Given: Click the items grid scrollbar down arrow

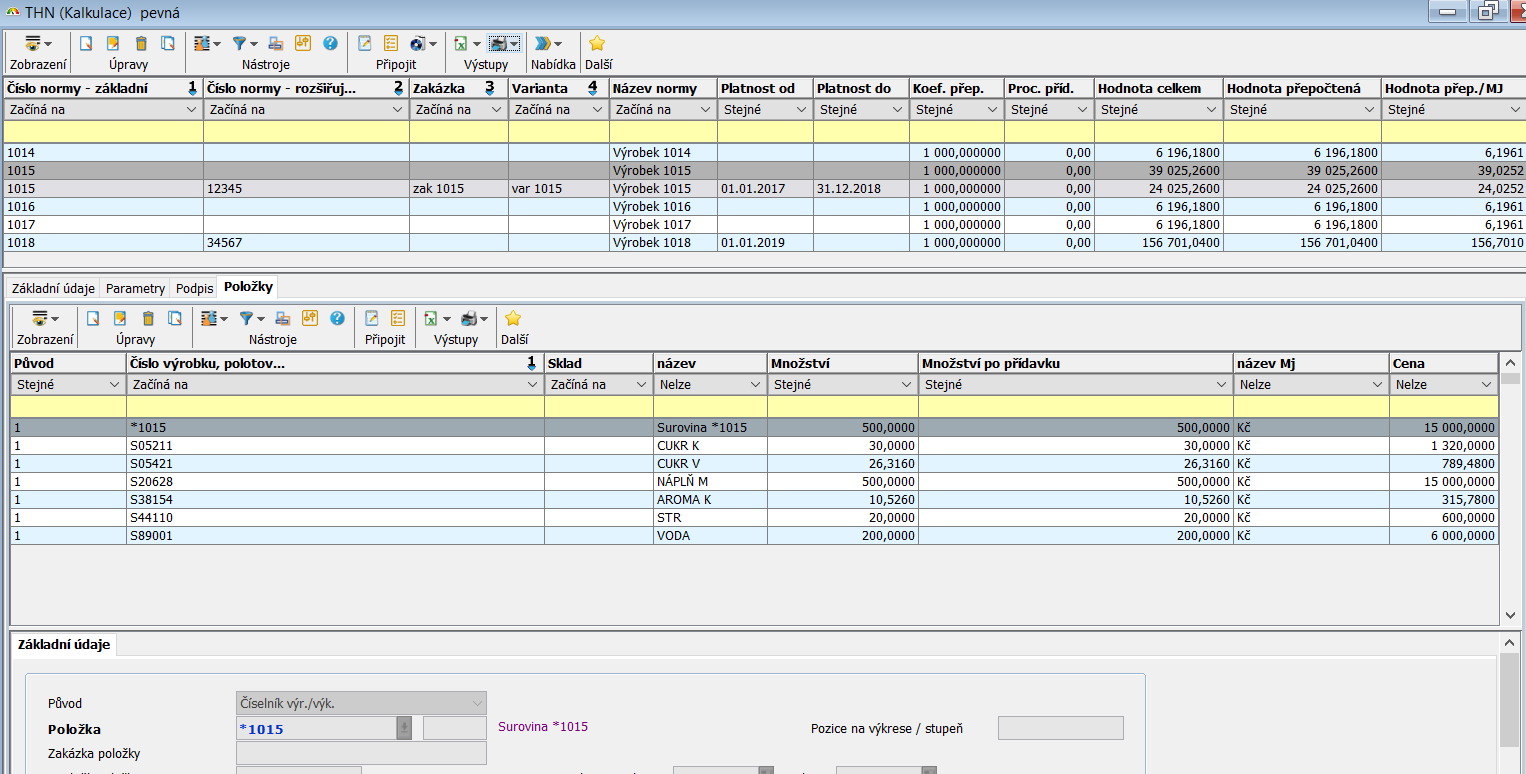Looking at the screenshot, I should (1510, 616).
